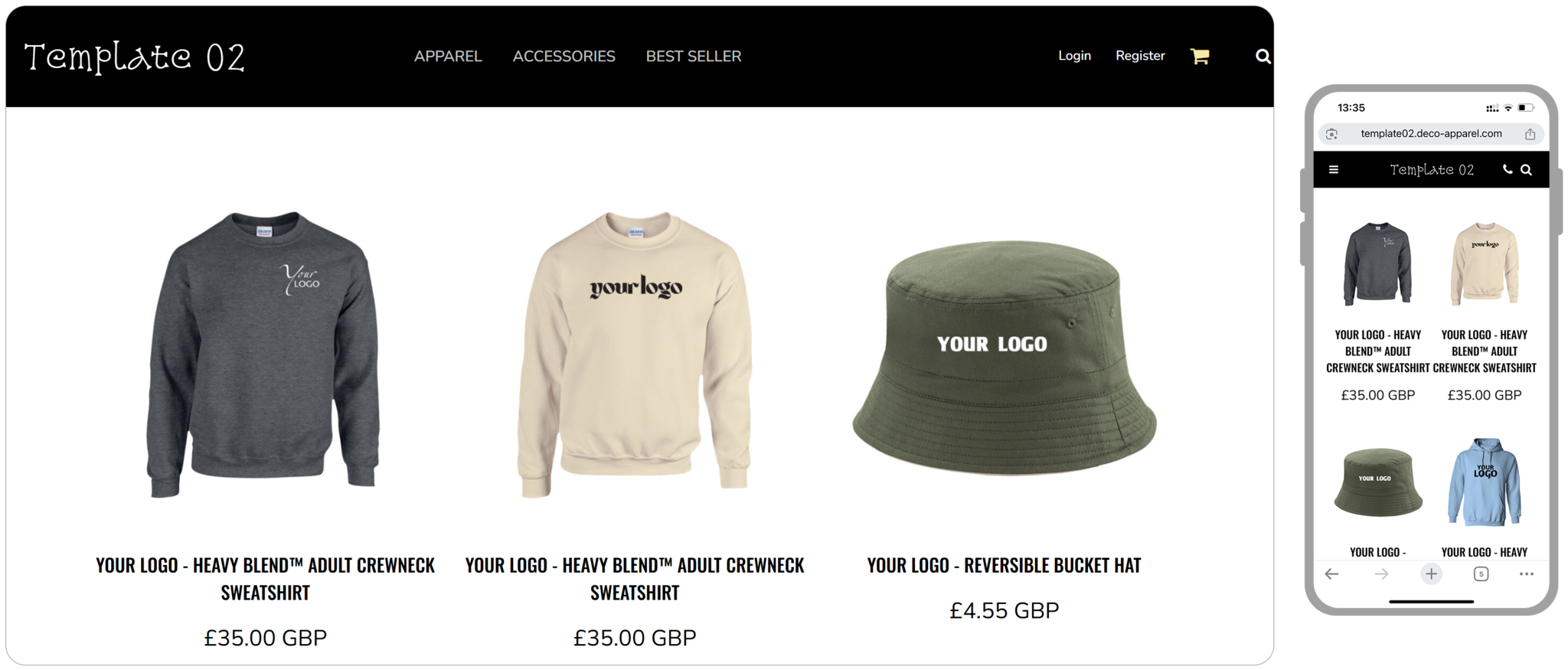Screen dimensions: 1568x670
Task: Open the ACCESSORIES menu
Action: point(563,56)
